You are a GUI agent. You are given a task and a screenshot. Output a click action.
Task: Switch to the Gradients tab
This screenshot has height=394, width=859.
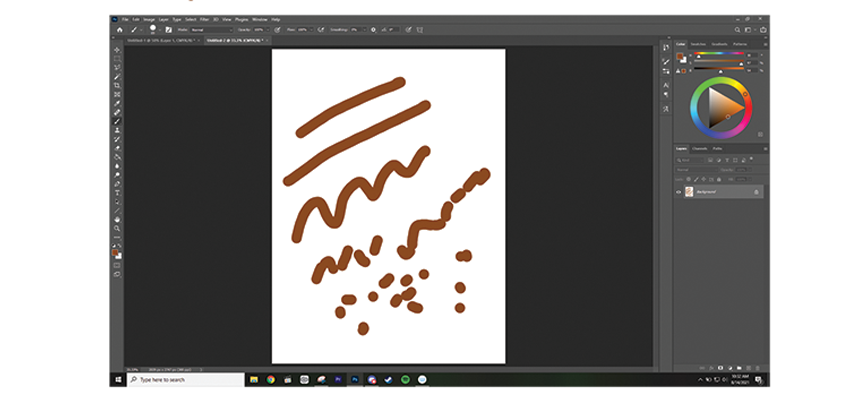(719, 44)
